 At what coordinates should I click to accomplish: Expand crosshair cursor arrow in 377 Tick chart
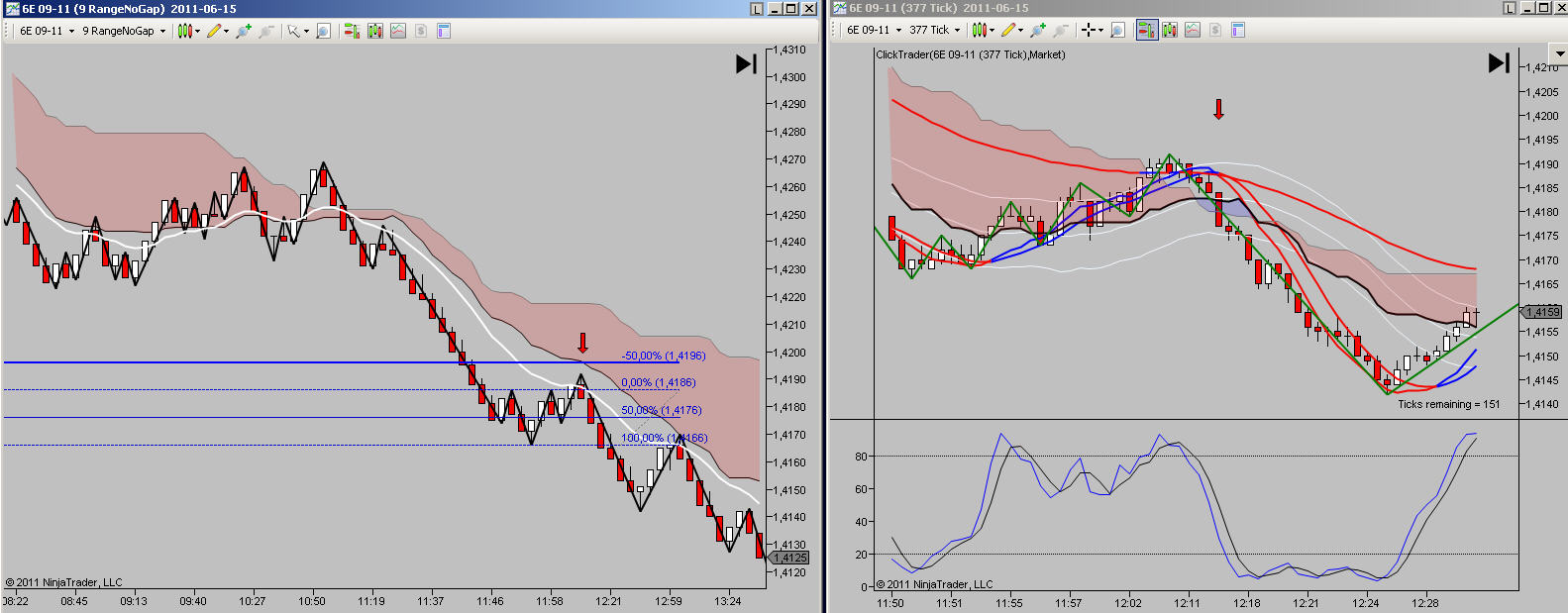click(1100, 30)
